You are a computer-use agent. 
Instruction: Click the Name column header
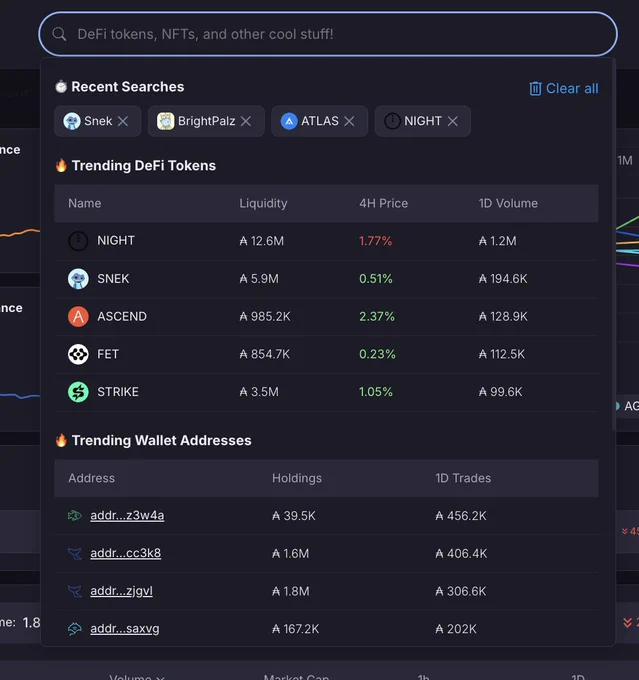coord(85,203)
